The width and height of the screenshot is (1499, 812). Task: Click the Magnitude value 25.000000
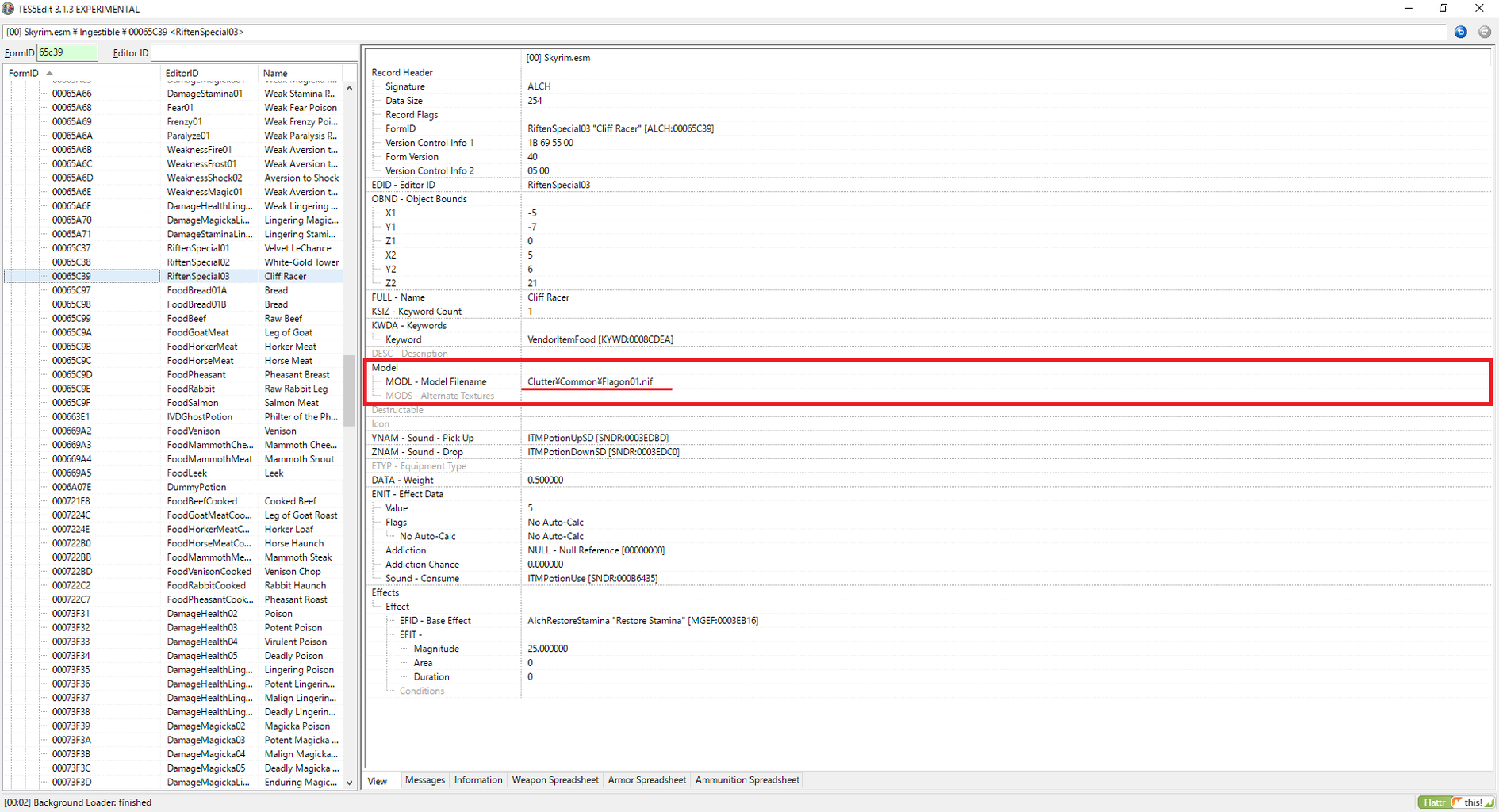coord(547,649)
